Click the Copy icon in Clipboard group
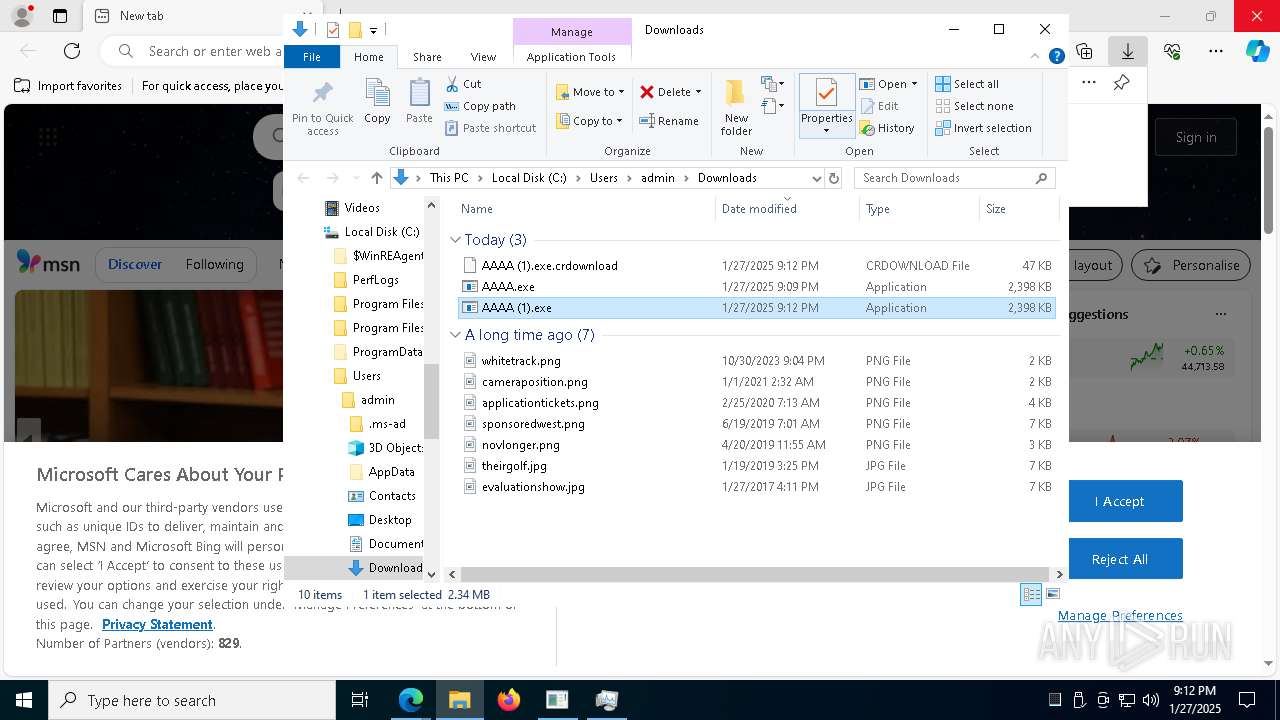 tap(377, 101)
